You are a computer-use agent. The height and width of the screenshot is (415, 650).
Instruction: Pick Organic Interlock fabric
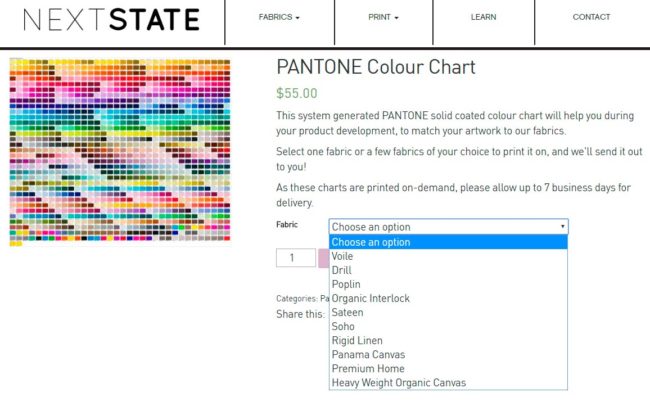[x=370, y=298]
